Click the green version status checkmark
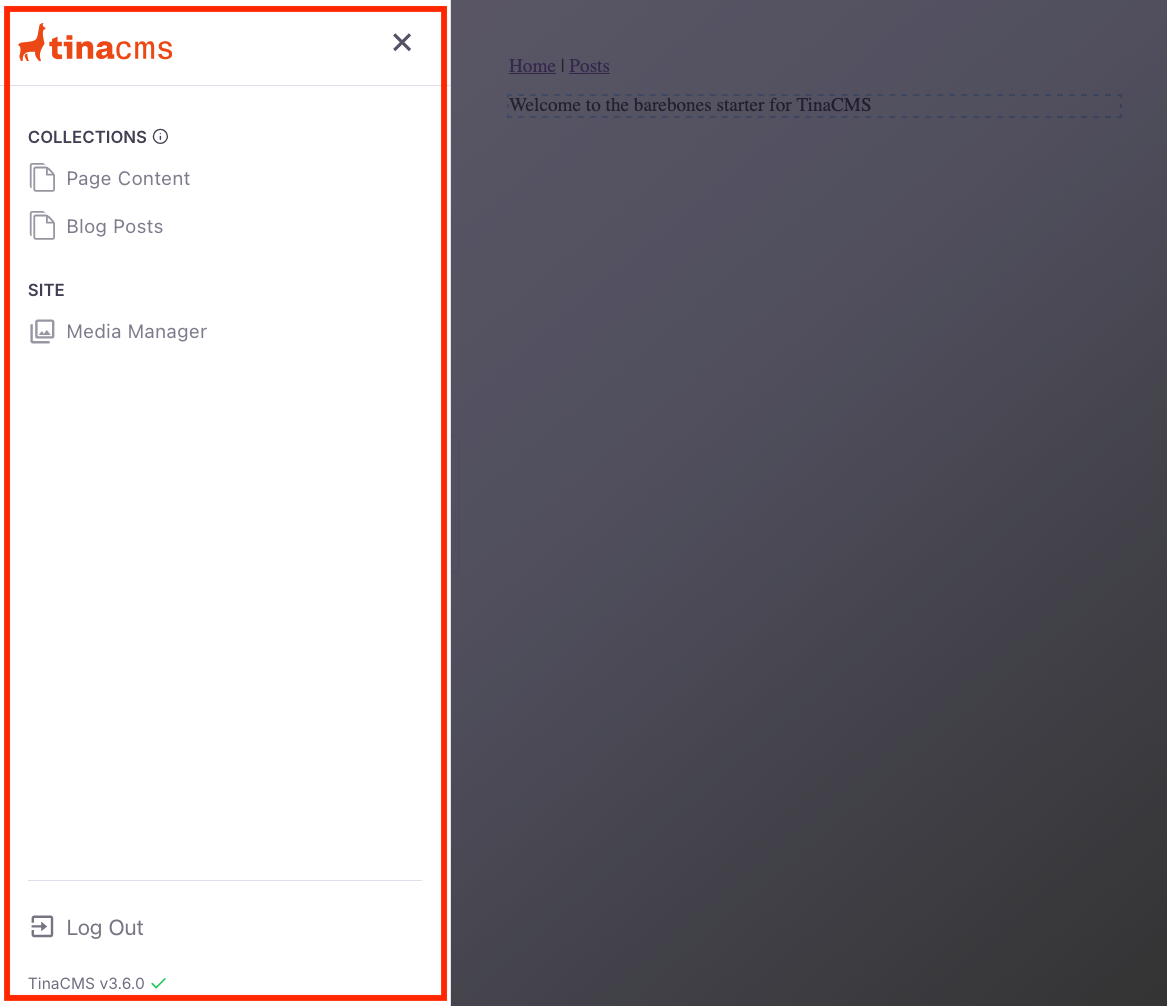This screenshot has height=1006, width=1167. [x=158, y=983]
